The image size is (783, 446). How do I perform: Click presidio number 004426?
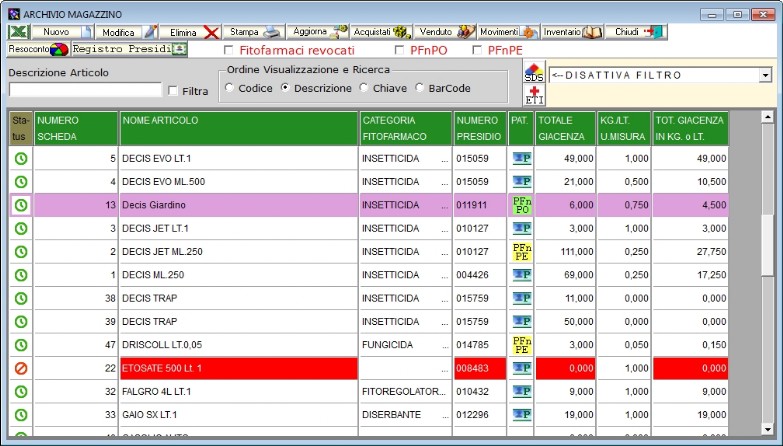click(x=472, y=275)
